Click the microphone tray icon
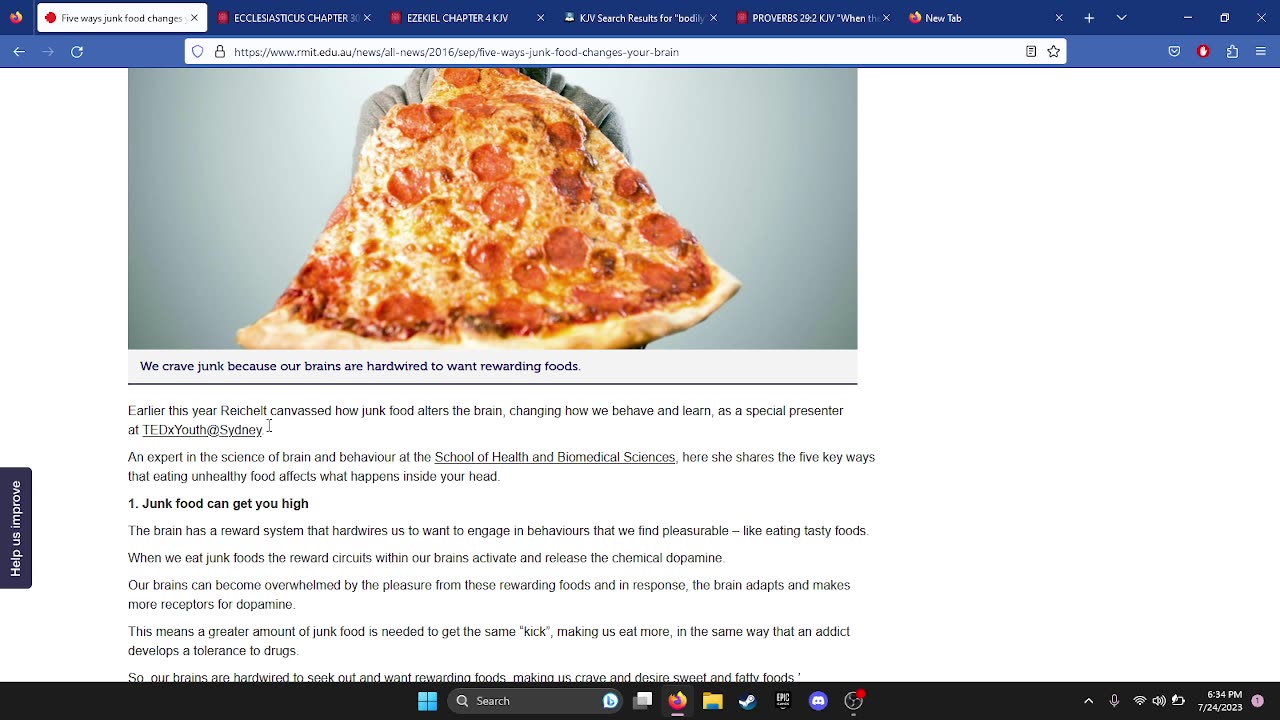The image size is (1280, 720). 1114,701
